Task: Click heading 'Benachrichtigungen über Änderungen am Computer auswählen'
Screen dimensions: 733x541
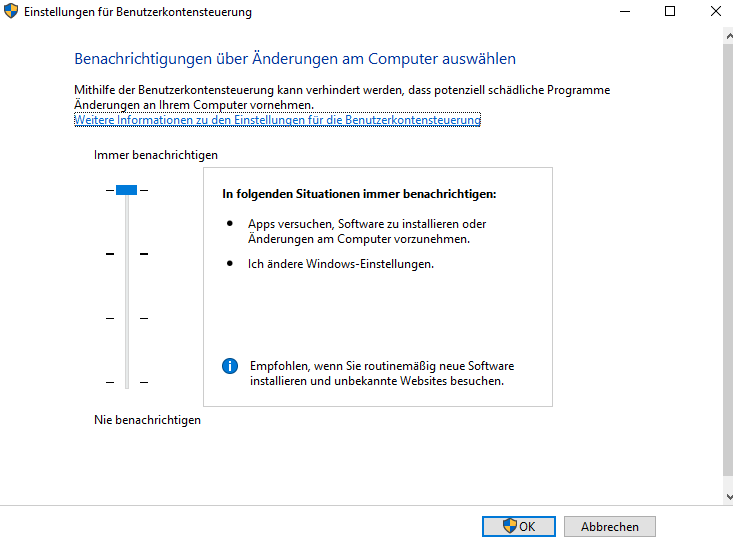Action: point(295,59)
